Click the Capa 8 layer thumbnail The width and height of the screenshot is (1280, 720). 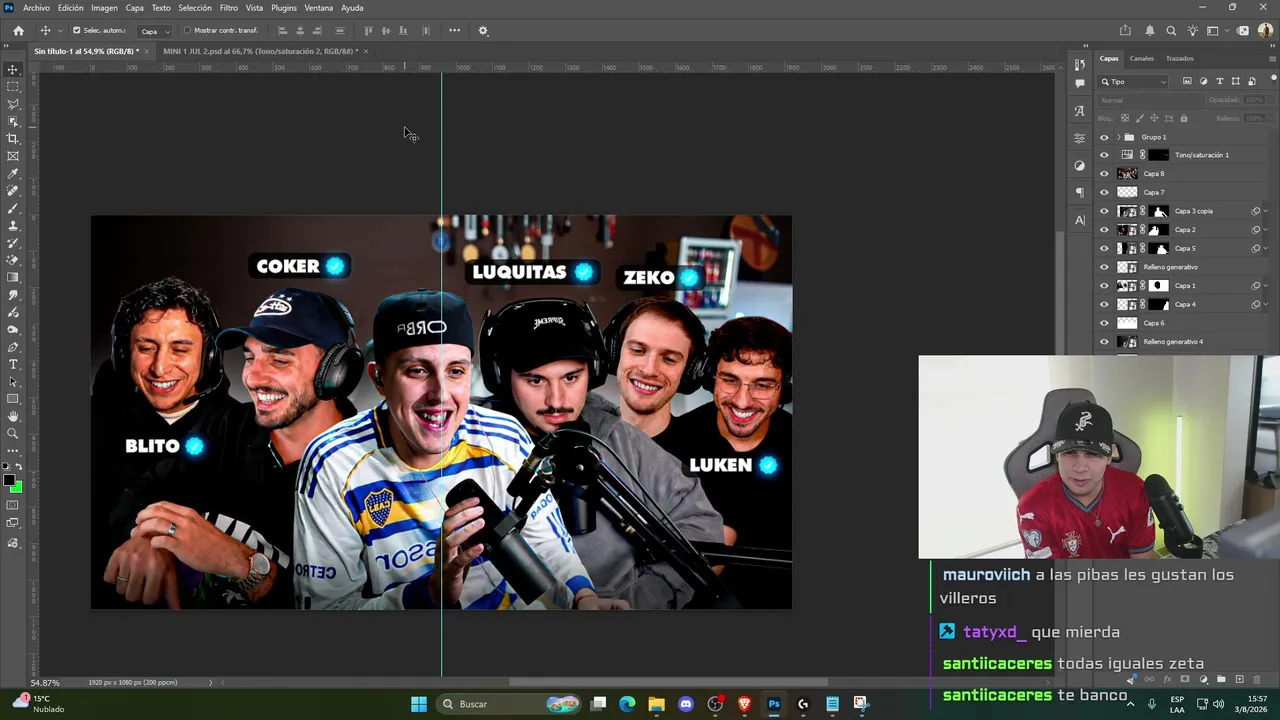[x=1127, y=174]
